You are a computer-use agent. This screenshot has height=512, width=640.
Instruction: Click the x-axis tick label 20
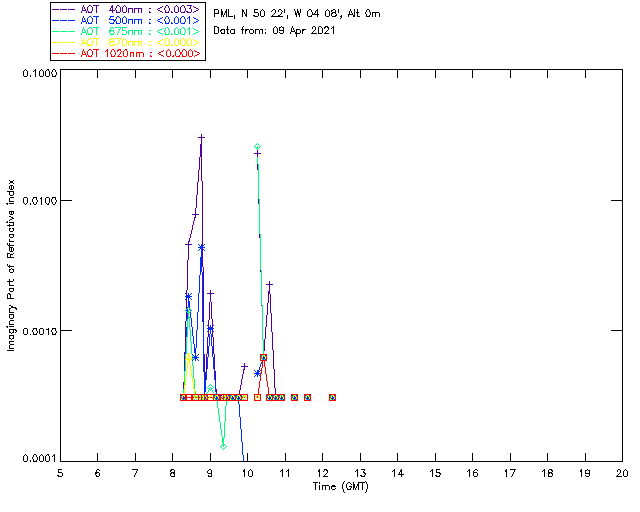(622, 474)
